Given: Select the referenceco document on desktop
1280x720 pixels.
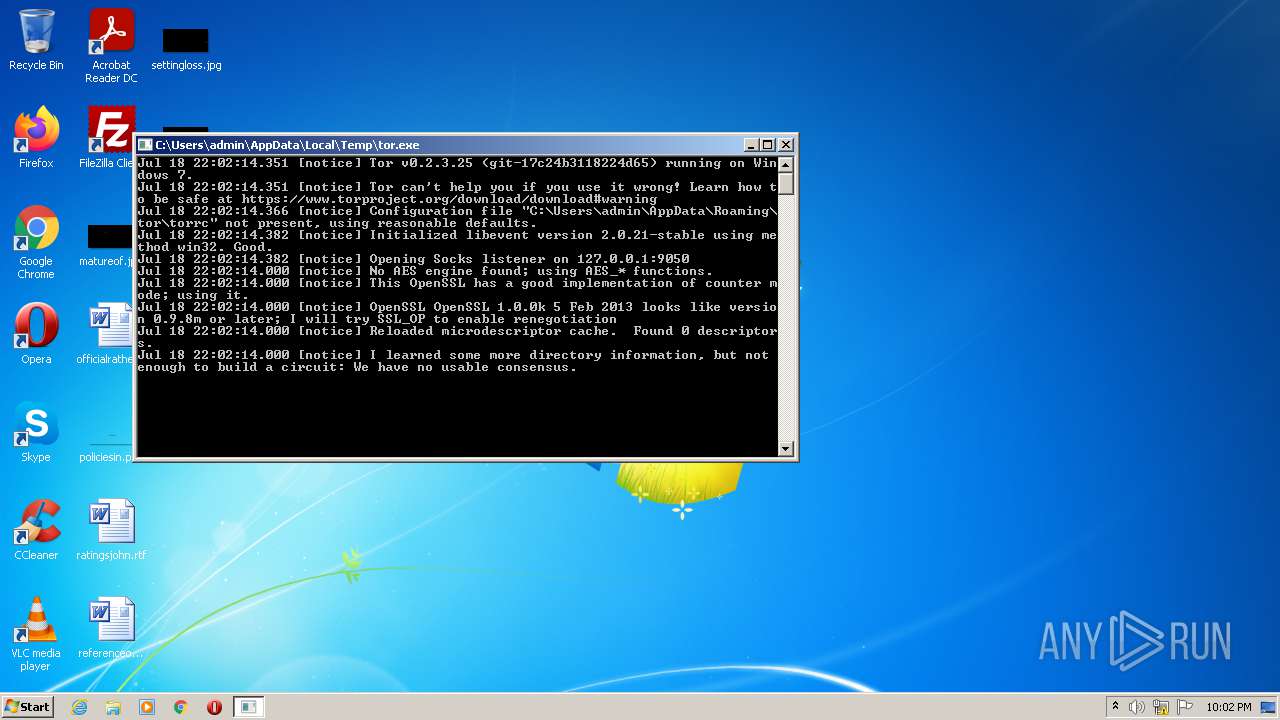Looking at the screenshot, I should click(111, 627).
